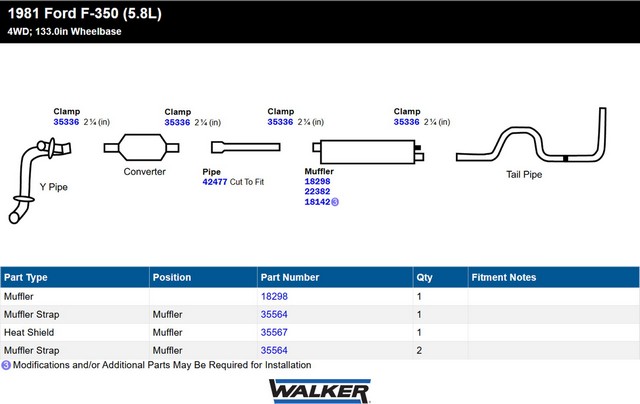
Task: Click the Y Pipe diagram image
Action: point(40,181)
